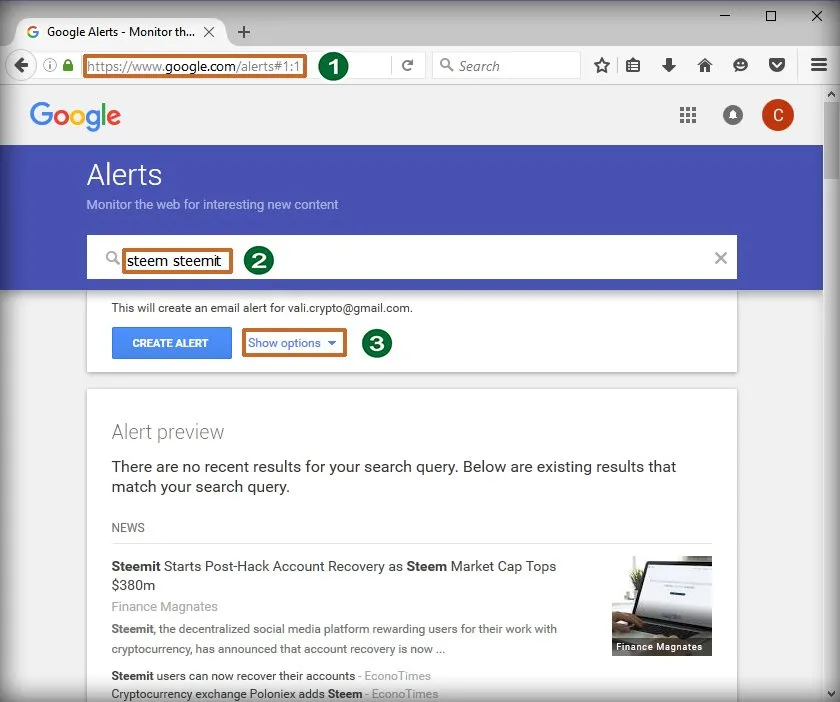Open Google notifications bell
840x702 pixels.
(x=732, y=115)
